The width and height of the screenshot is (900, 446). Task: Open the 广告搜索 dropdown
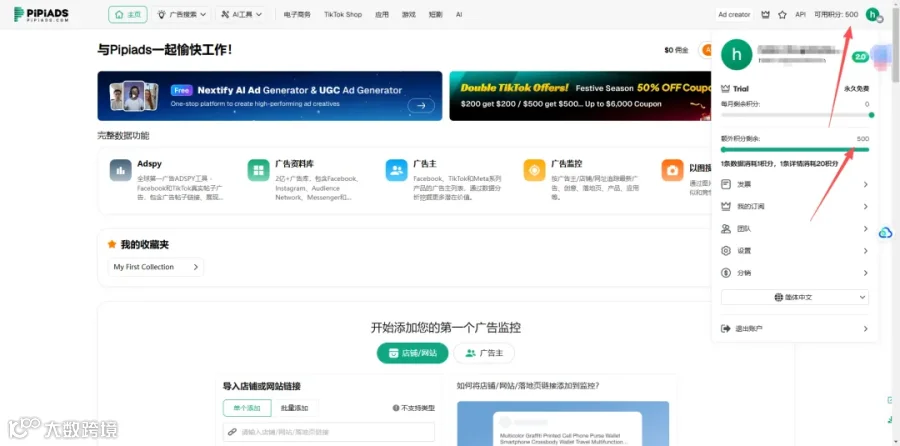pos(181,14)
